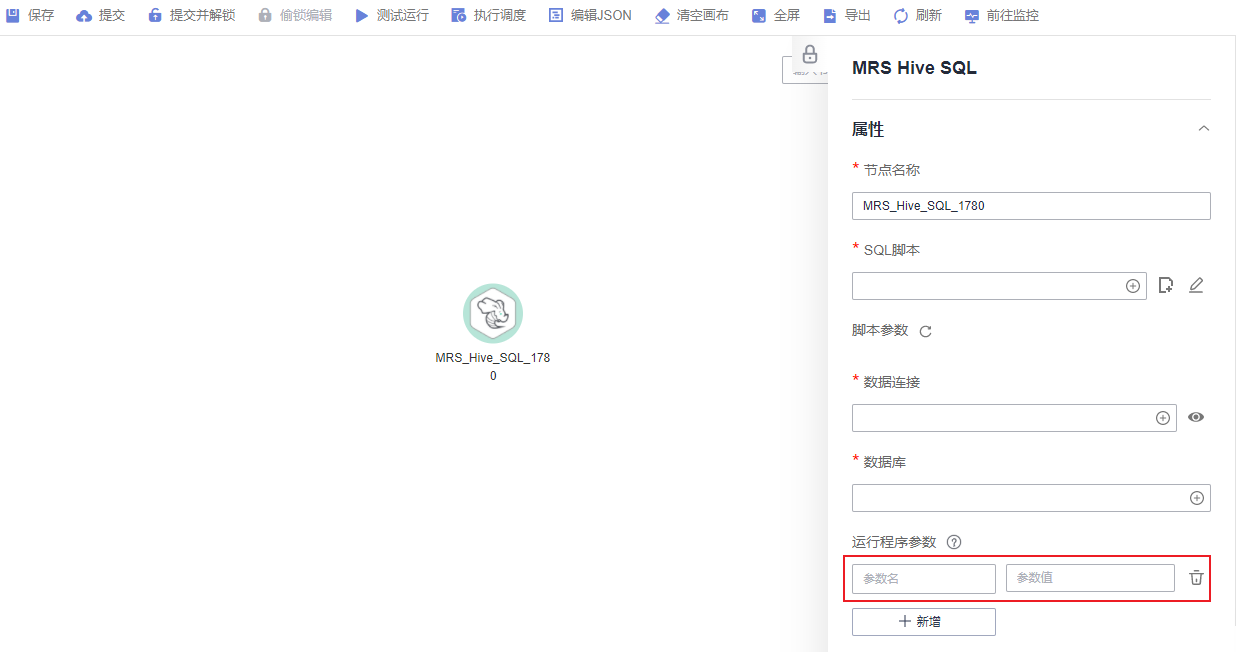Image resolution: width=1236 pixels, height=652 pixels.
Task: Open the help tip beside 运行程序参数
Action: click(x=953, y=542)
